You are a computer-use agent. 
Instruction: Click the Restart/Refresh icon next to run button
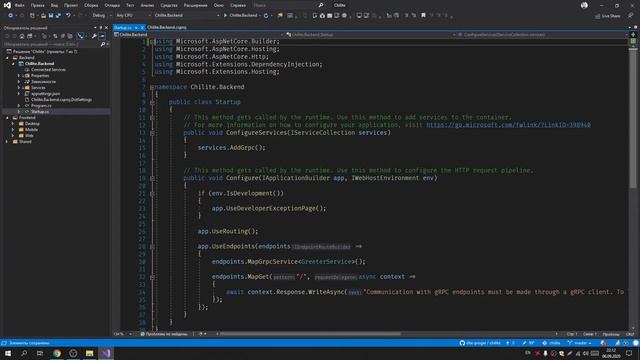pyautogui.click(x=266, y=16)
